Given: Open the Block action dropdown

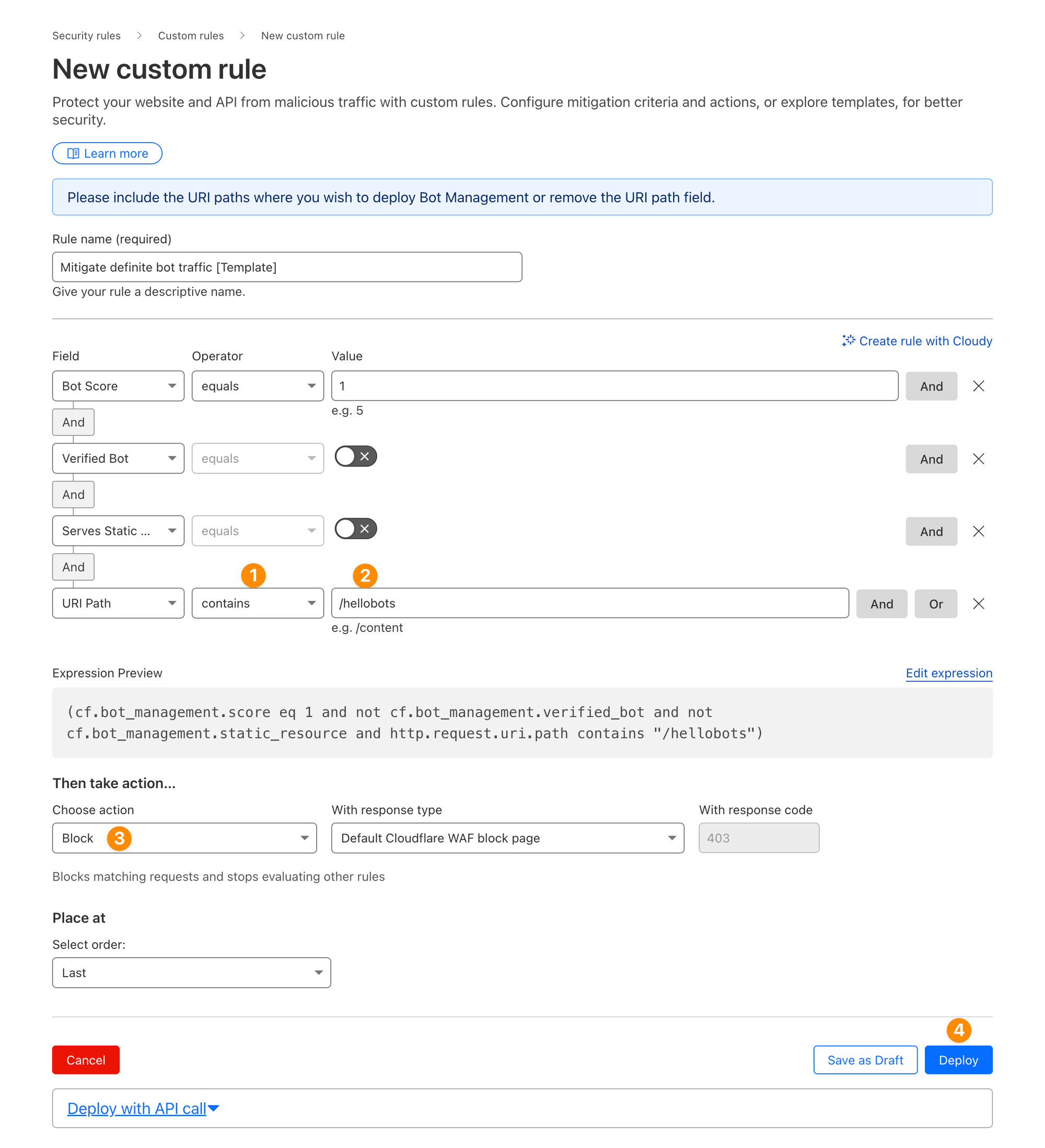Looking at the screenshot, I should [x=184, y=838].
